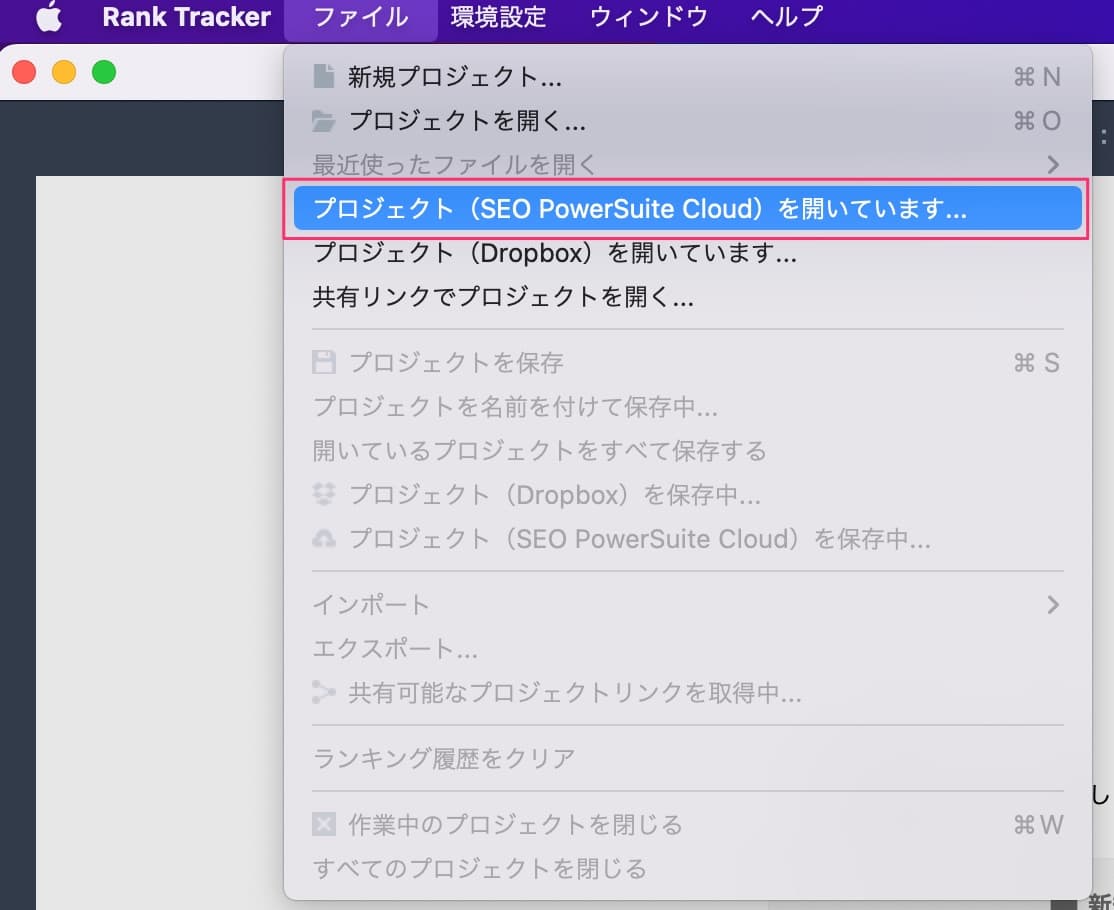The image size is (1114, 910).
Task: Click the Dropbox save icon
Action: point(324,494)
